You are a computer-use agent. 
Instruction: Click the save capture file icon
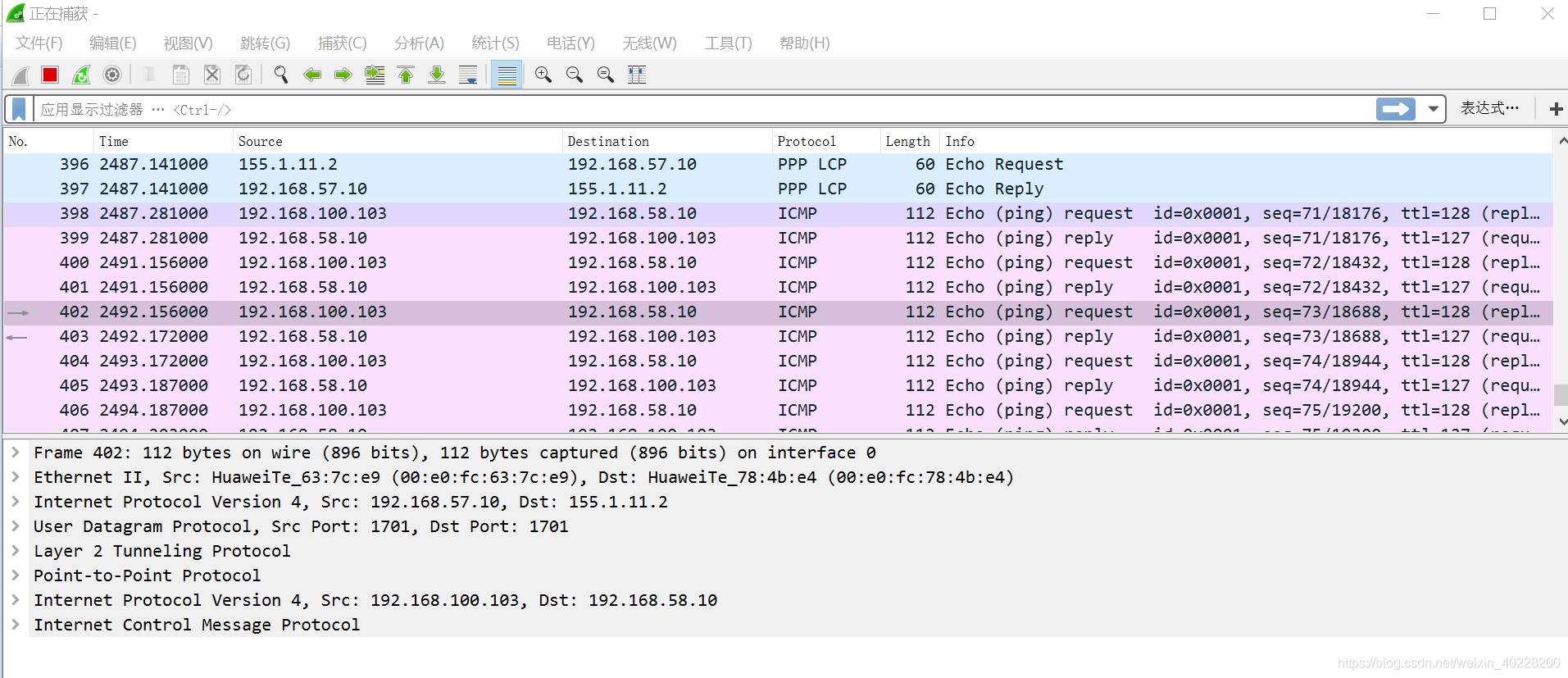[x=181, y=75]
